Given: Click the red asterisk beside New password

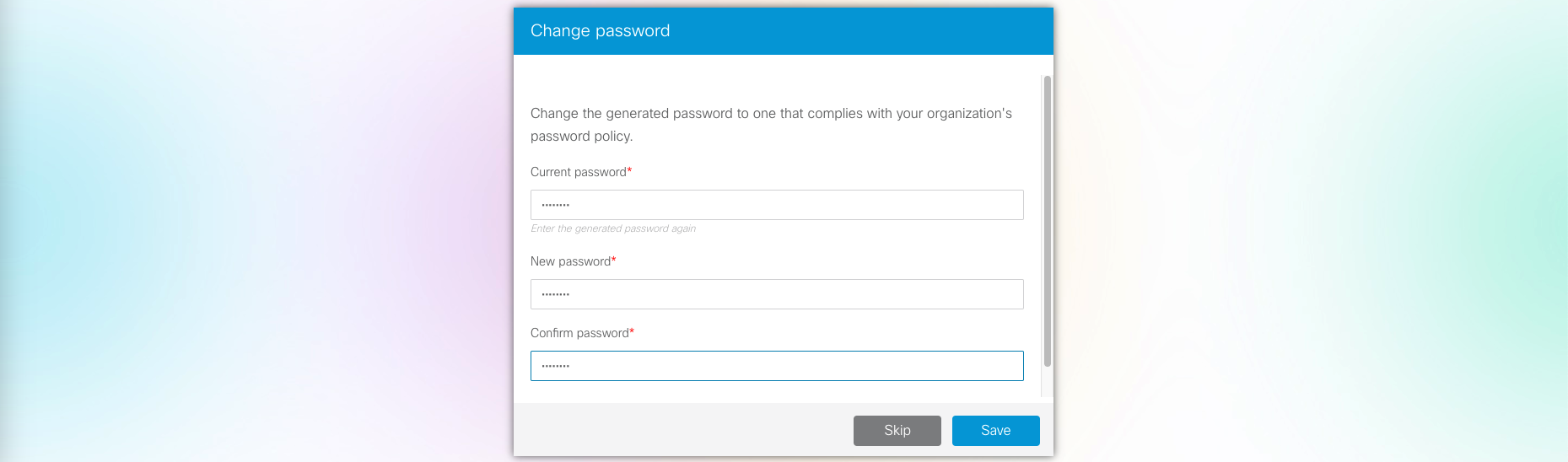Looking at the screenshot, I should point(614,261).
